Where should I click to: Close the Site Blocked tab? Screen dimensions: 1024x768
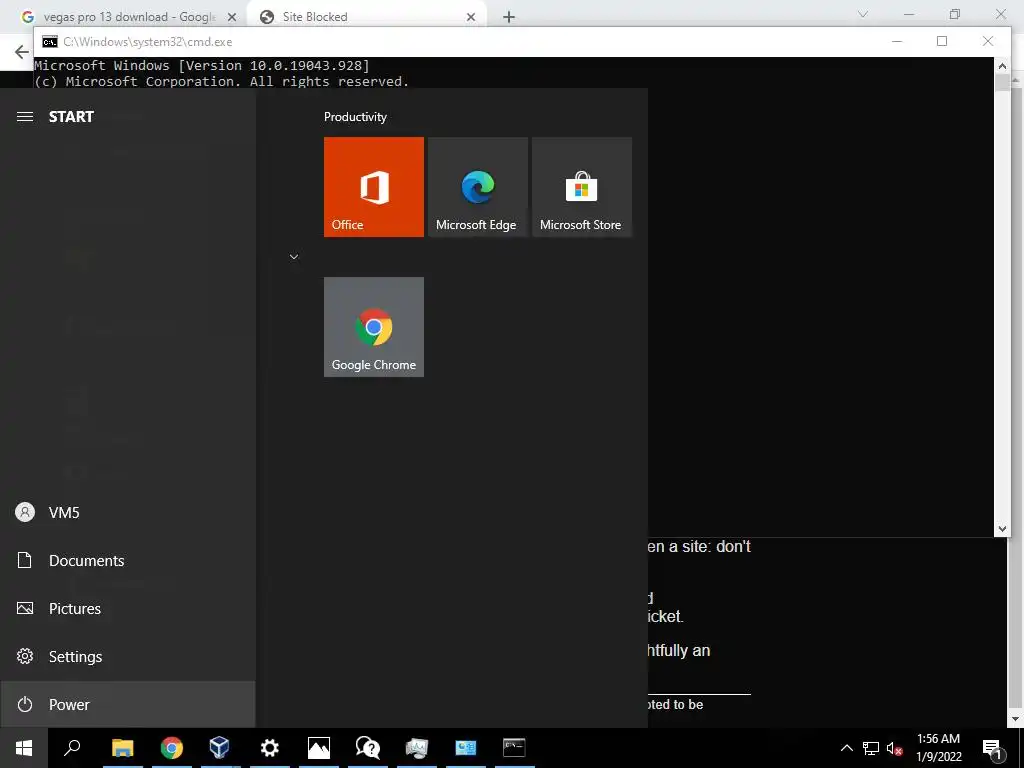(471, 17)
